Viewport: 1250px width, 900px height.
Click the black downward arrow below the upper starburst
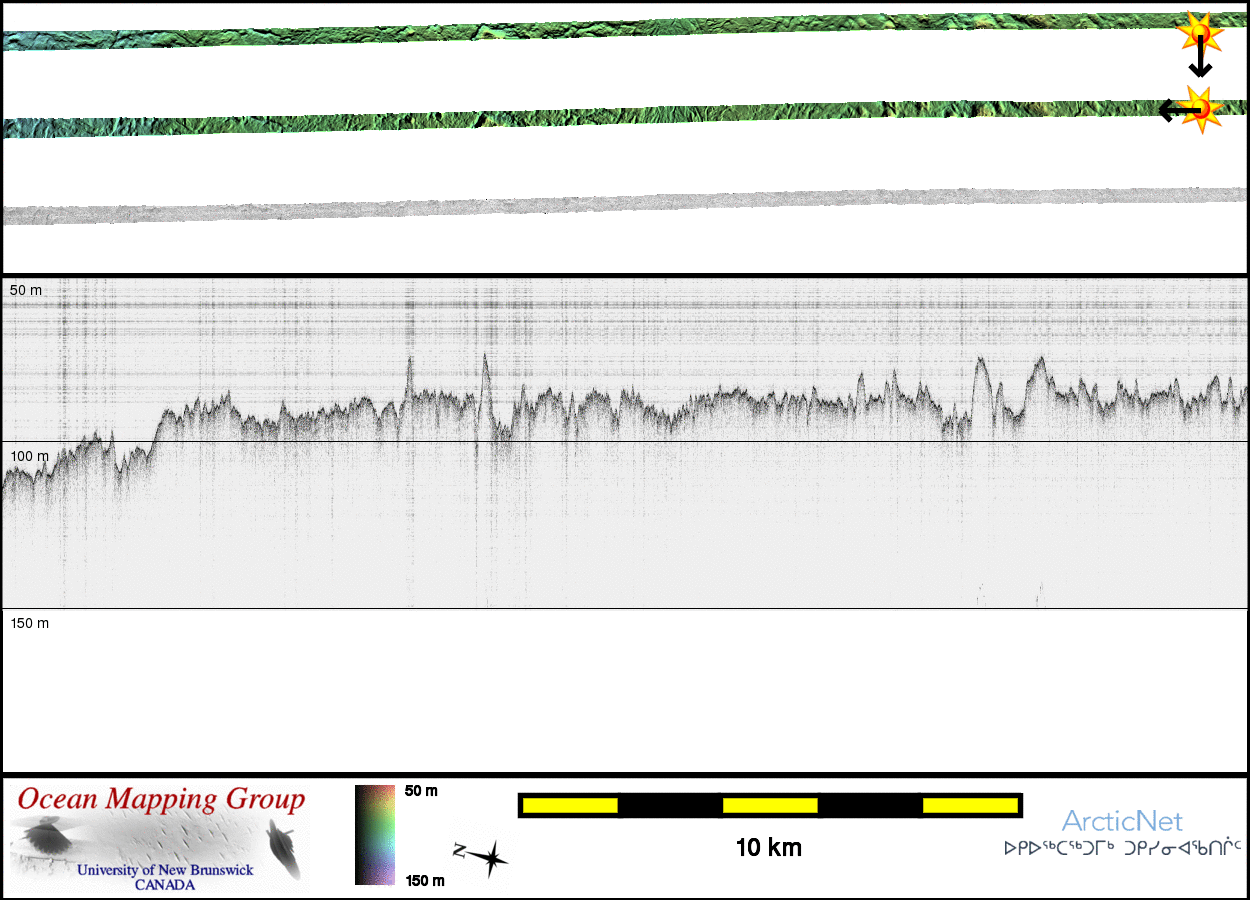click(1200, 63)
